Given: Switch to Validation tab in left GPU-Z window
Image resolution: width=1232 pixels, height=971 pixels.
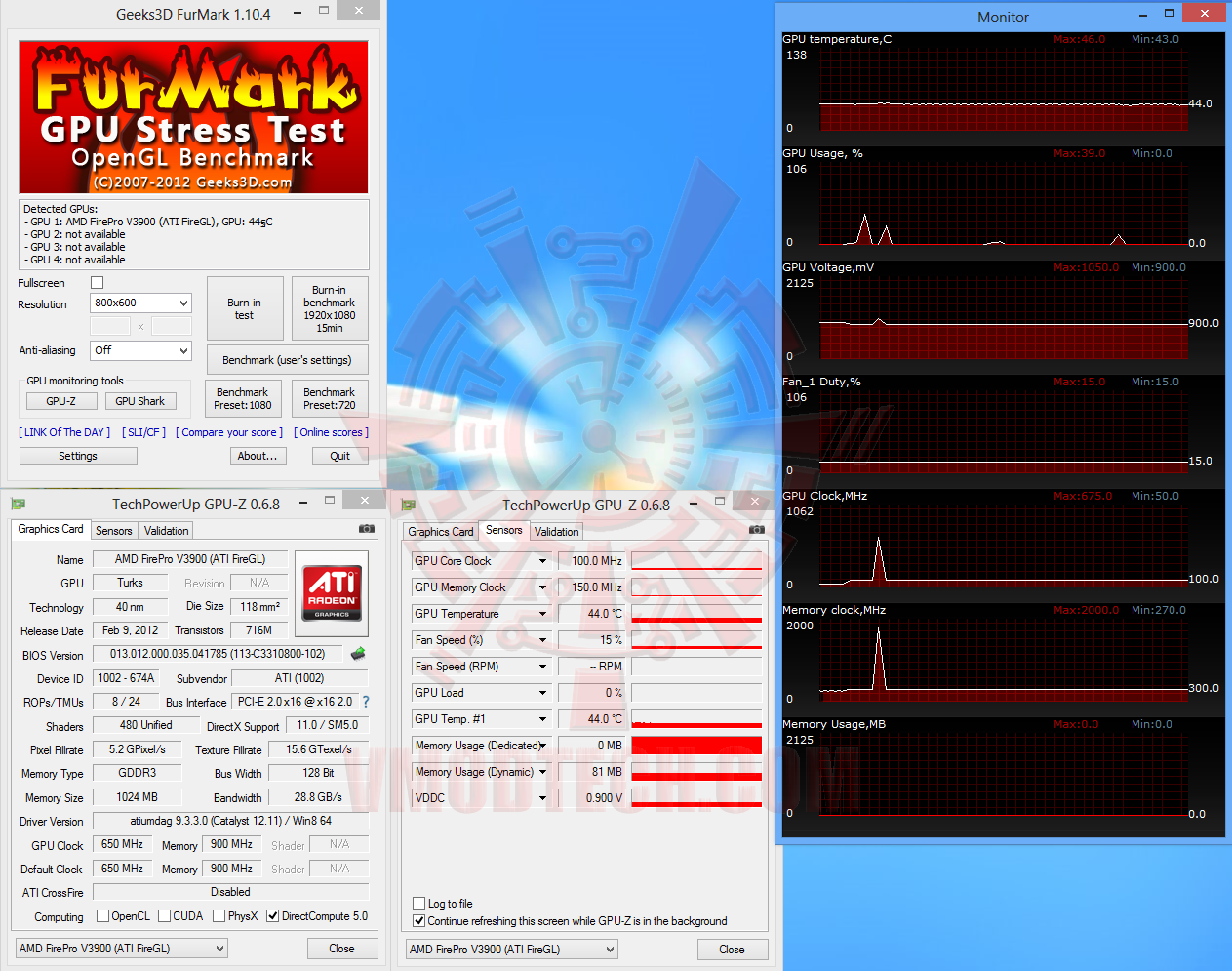Looking at the screenshot, I should tap(167, 531).
